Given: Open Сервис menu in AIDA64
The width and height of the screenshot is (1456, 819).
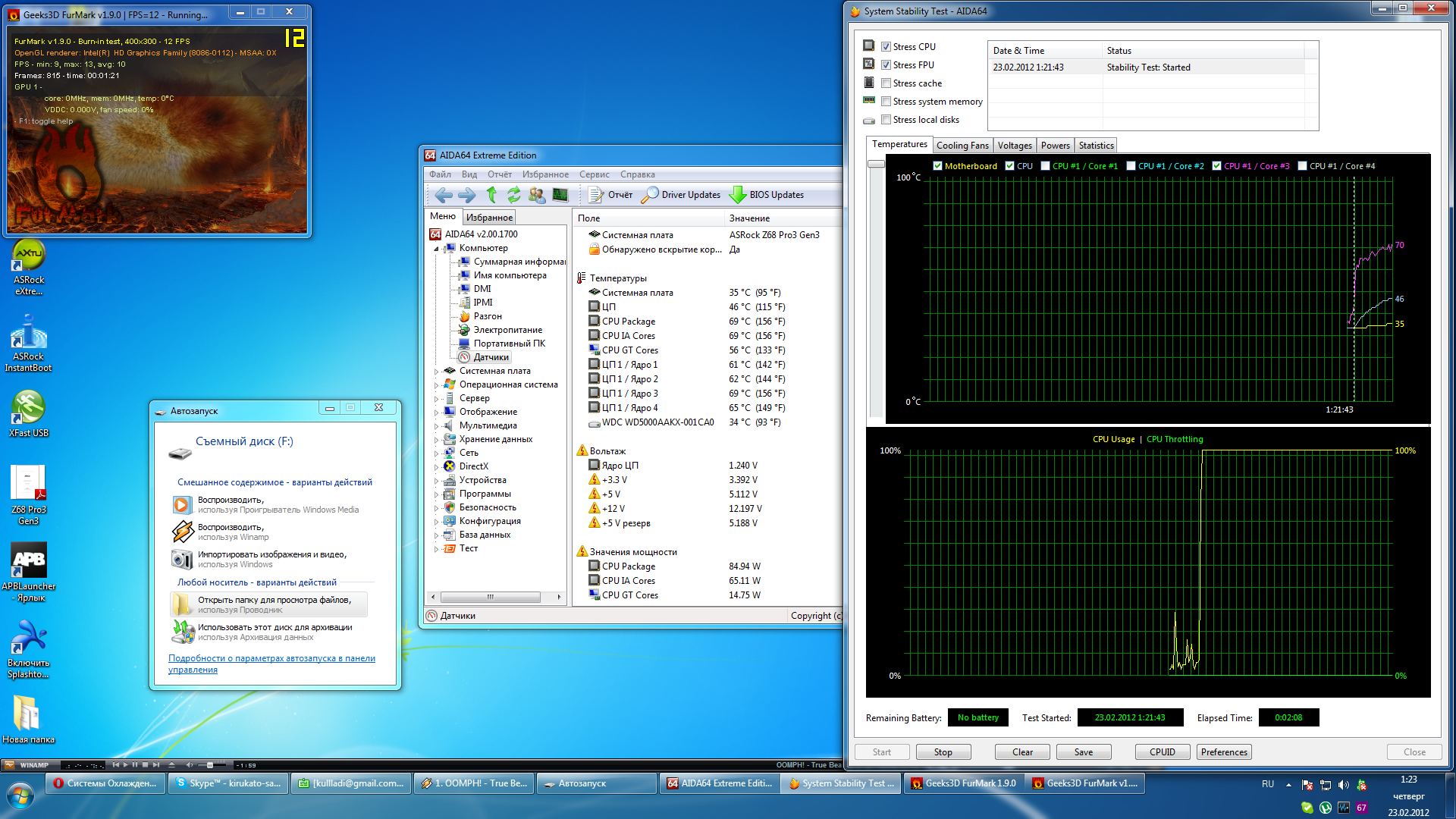Looking at the screenshot, I should pyautogui.click(x=595, y=174).
